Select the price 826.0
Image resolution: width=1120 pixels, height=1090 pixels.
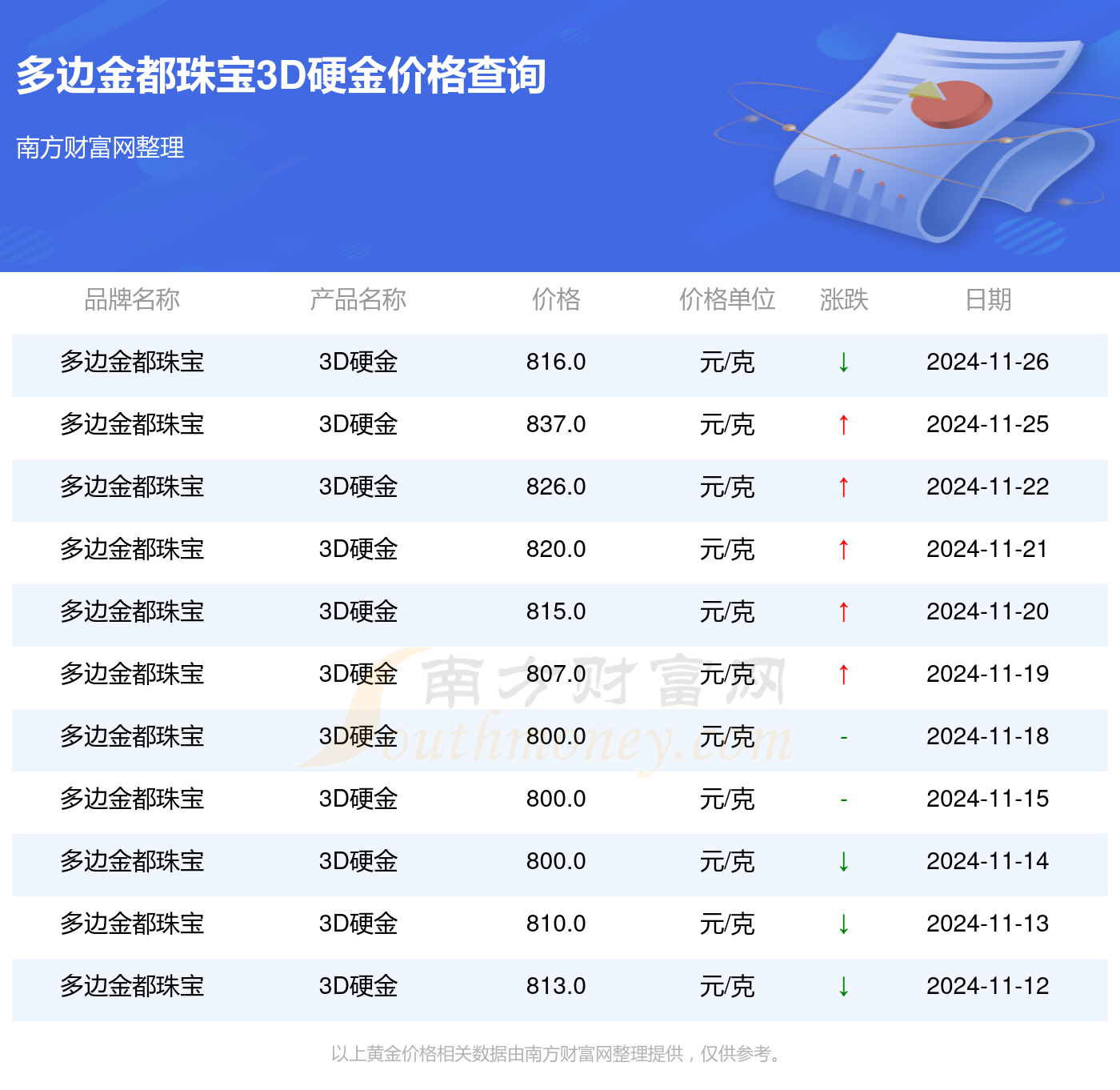point(556,487)
